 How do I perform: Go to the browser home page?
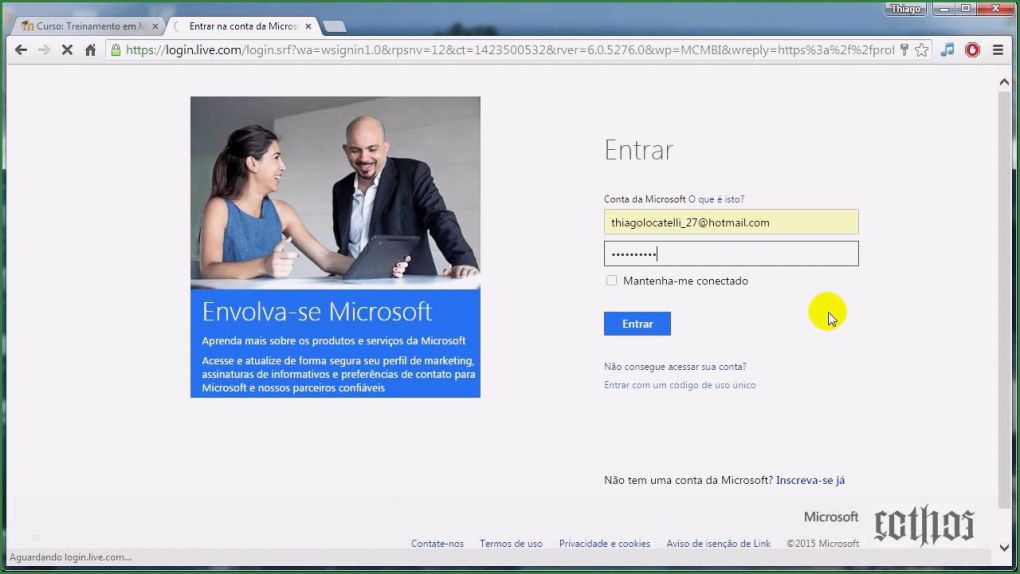coord(91,49)
